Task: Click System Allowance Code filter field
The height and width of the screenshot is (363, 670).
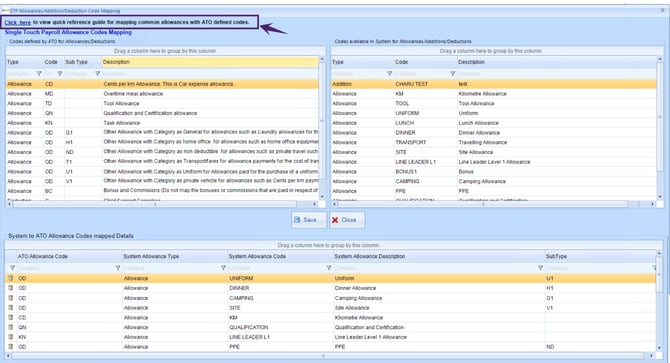Action: (x=280, y=268)
